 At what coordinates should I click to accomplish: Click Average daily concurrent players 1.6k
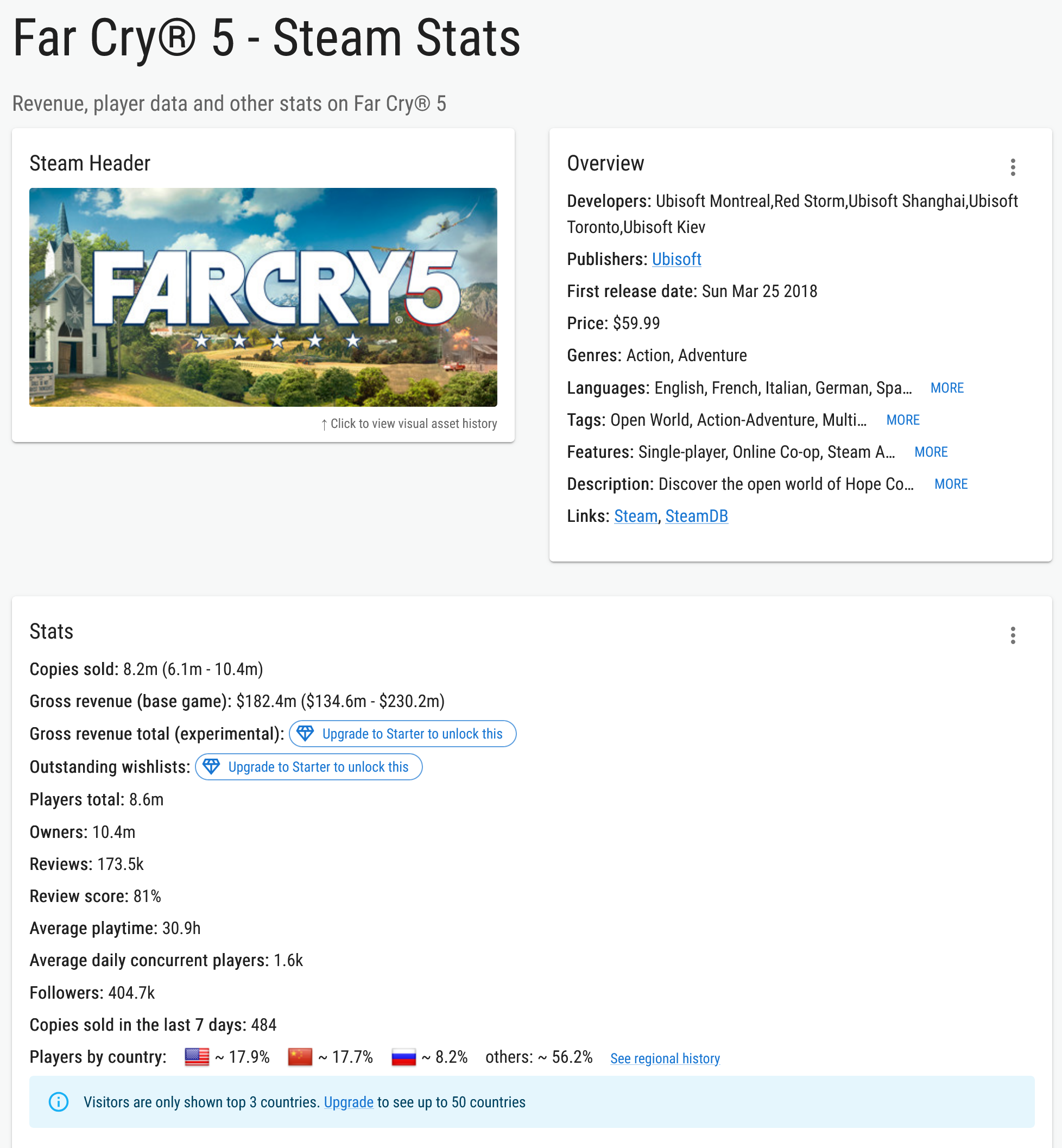click(x=166, y=960)
